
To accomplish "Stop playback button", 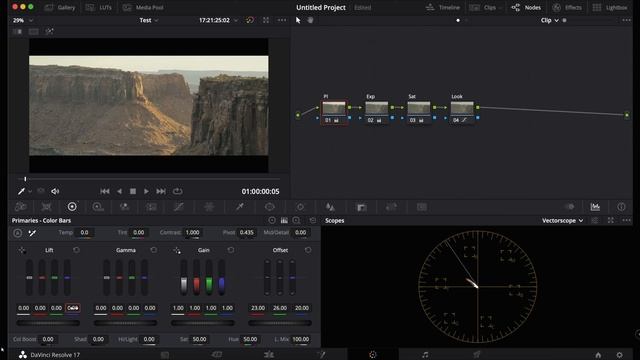I will (x=133, y=191).
